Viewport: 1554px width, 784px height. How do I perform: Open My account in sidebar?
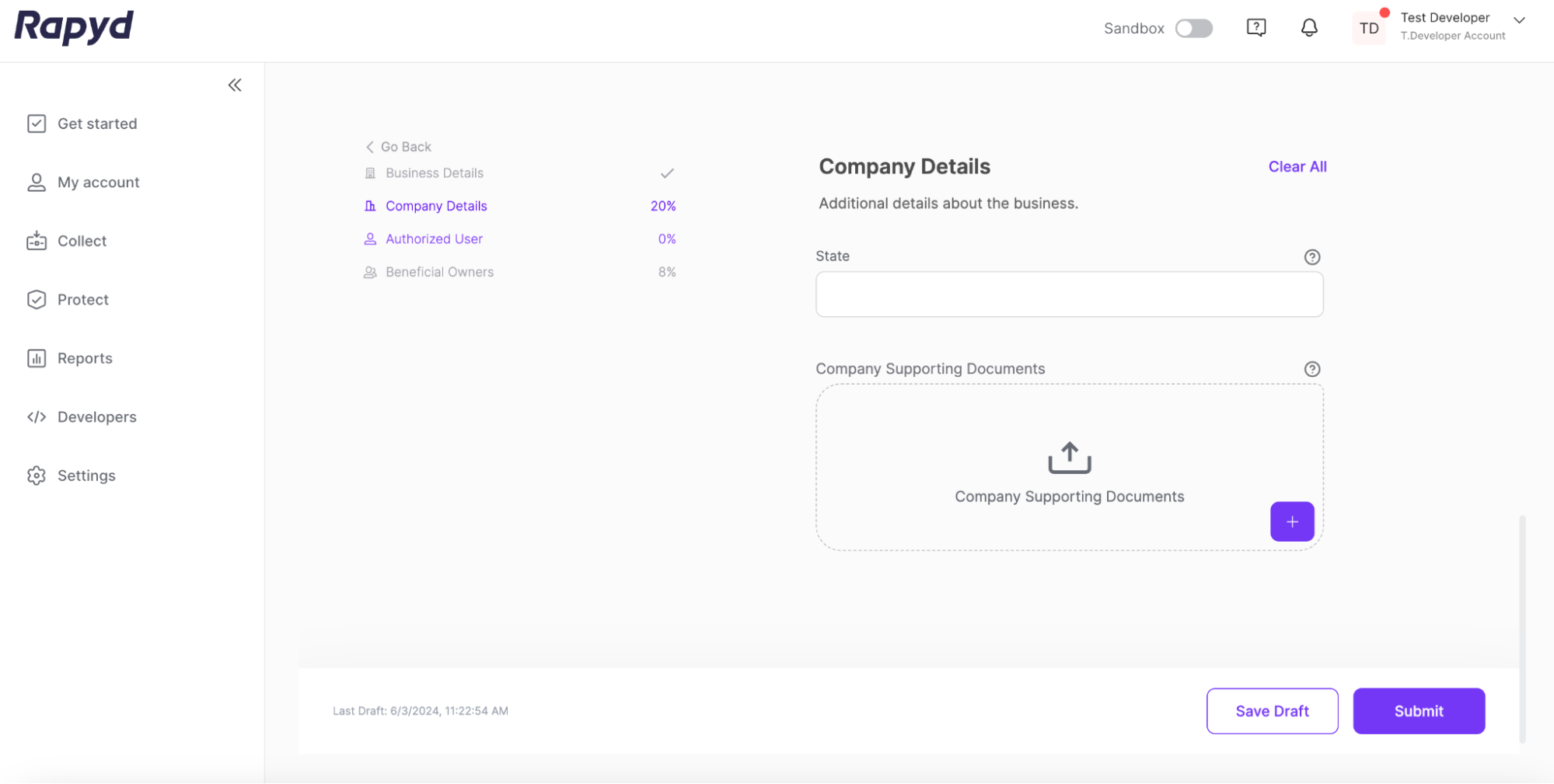[98, 183]
